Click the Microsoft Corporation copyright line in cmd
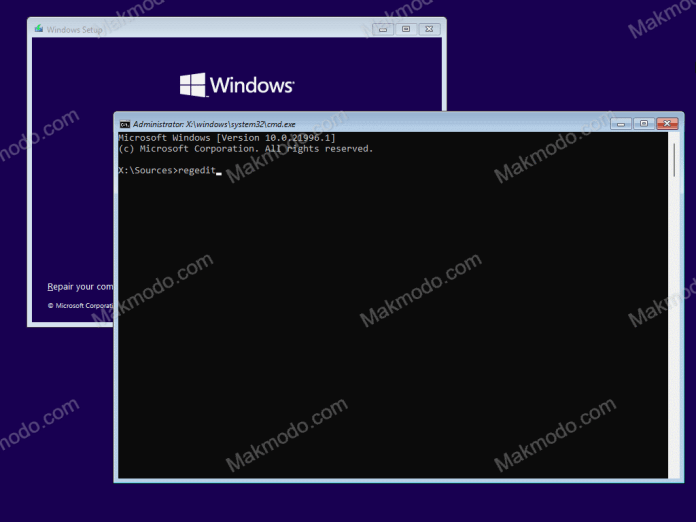The image size is (696, 522). point(245,149)
